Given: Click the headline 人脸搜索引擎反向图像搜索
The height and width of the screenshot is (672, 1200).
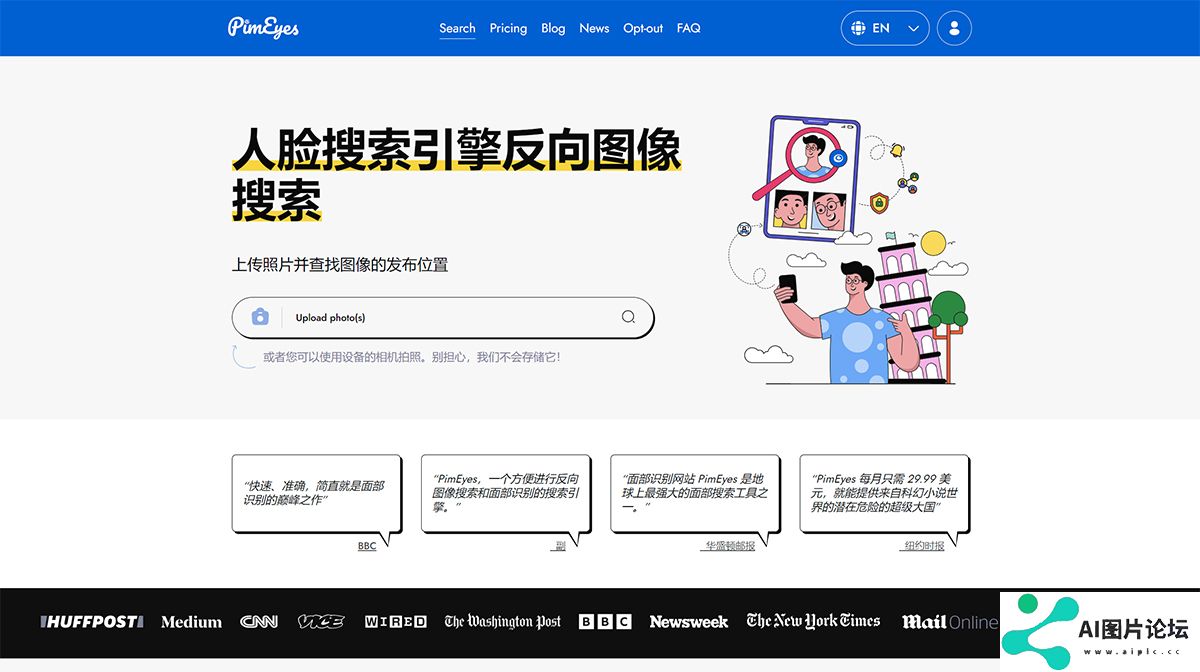Looking at the screenshot, I should [x=456, y=174].
